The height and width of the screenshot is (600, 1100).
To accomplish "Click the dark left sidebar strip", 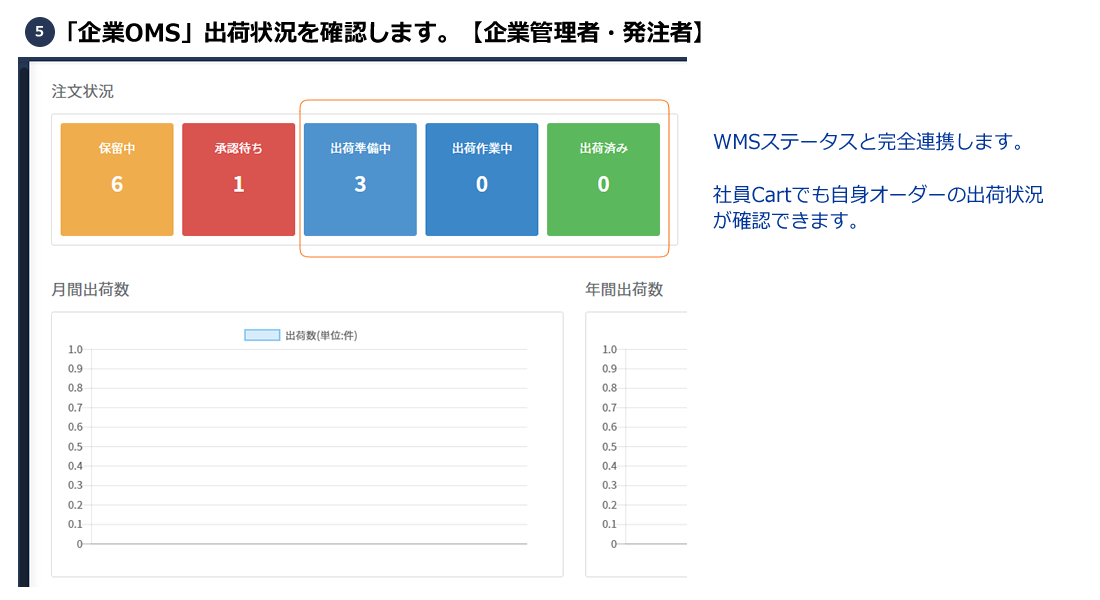I will pyautogui.click(x=23, y=320).
